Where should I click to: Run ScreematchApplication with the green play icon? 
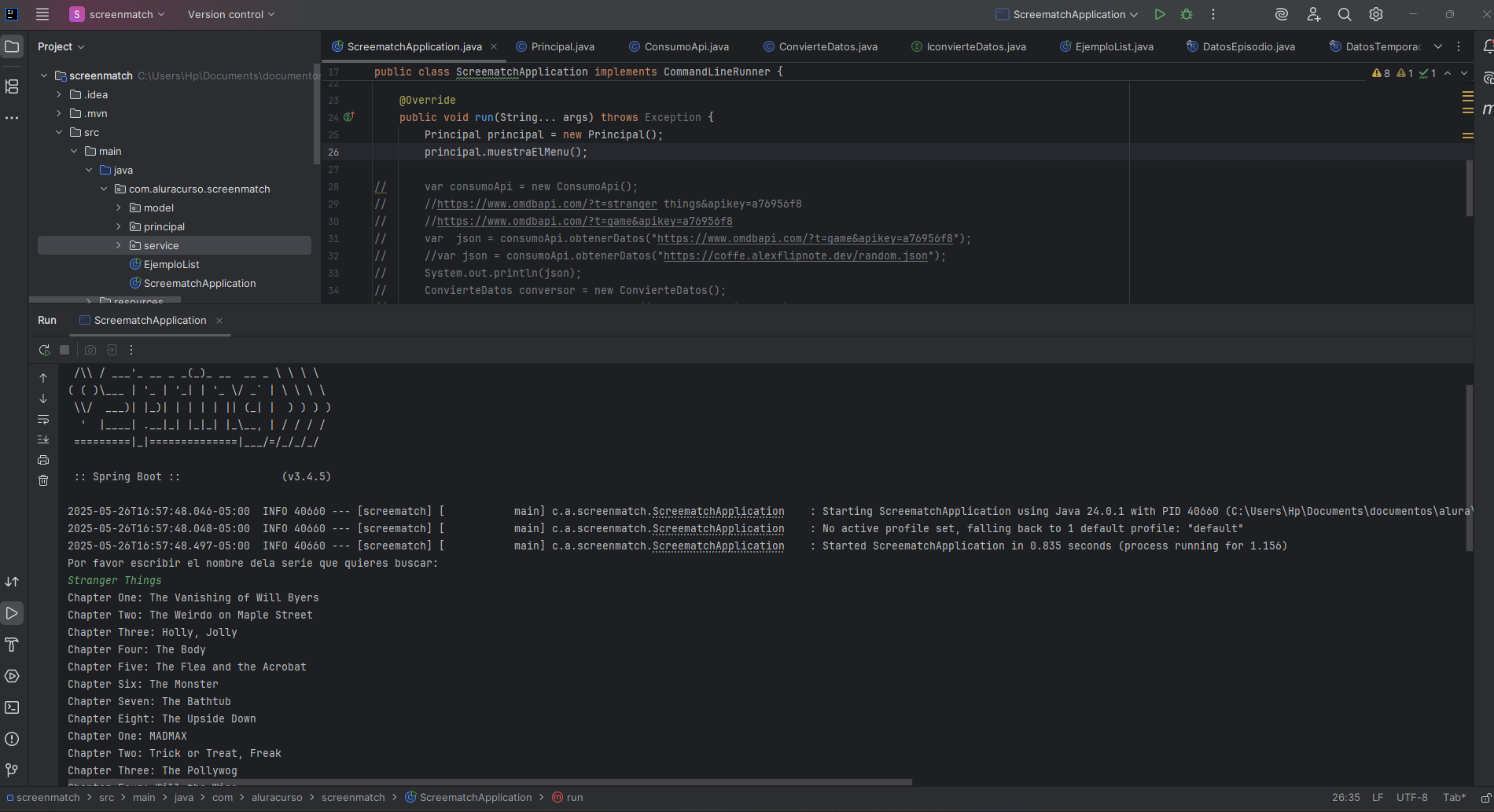1160,14
